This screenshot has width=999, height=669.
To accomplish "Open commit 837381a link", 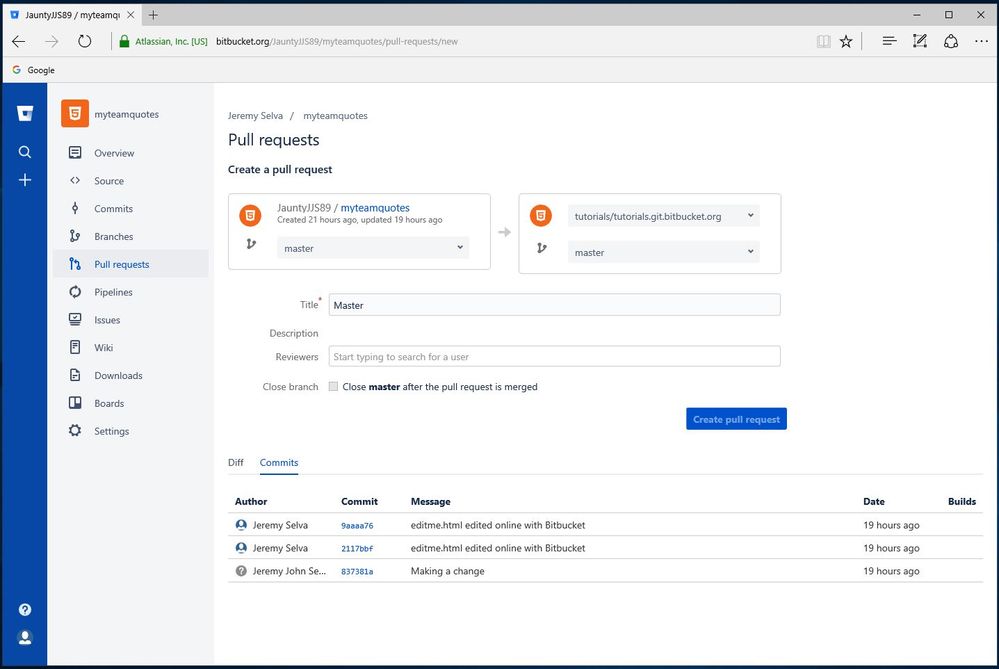I will tap(357, 572).
